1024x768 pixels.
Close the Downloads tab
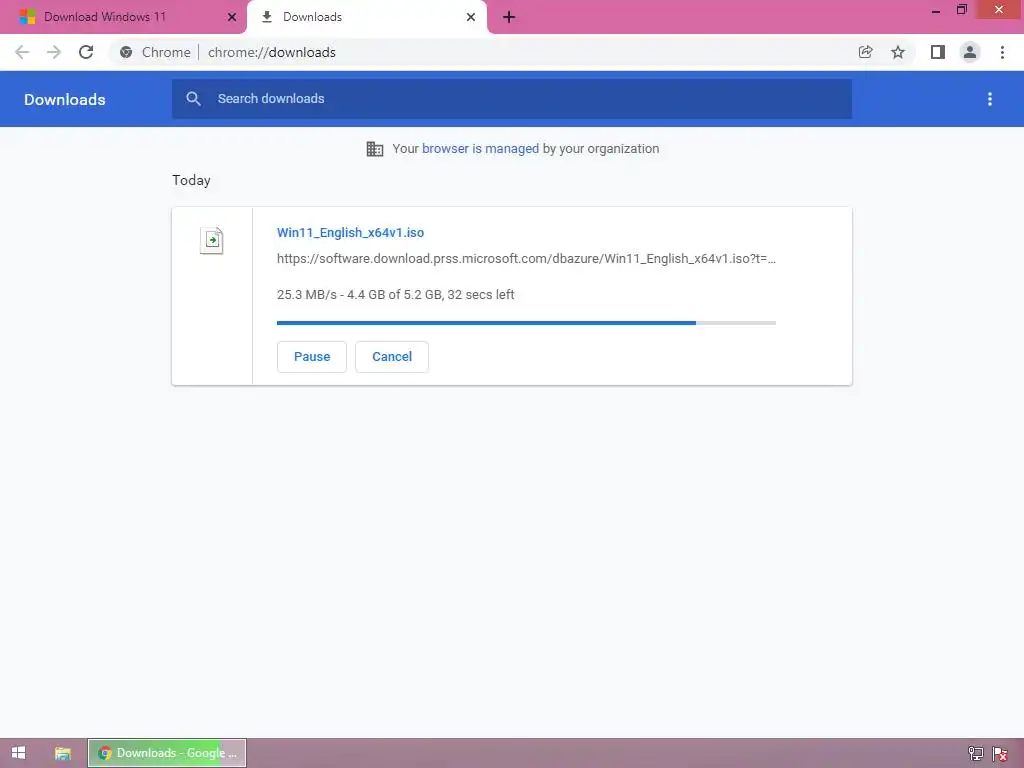tap(471, 17)
